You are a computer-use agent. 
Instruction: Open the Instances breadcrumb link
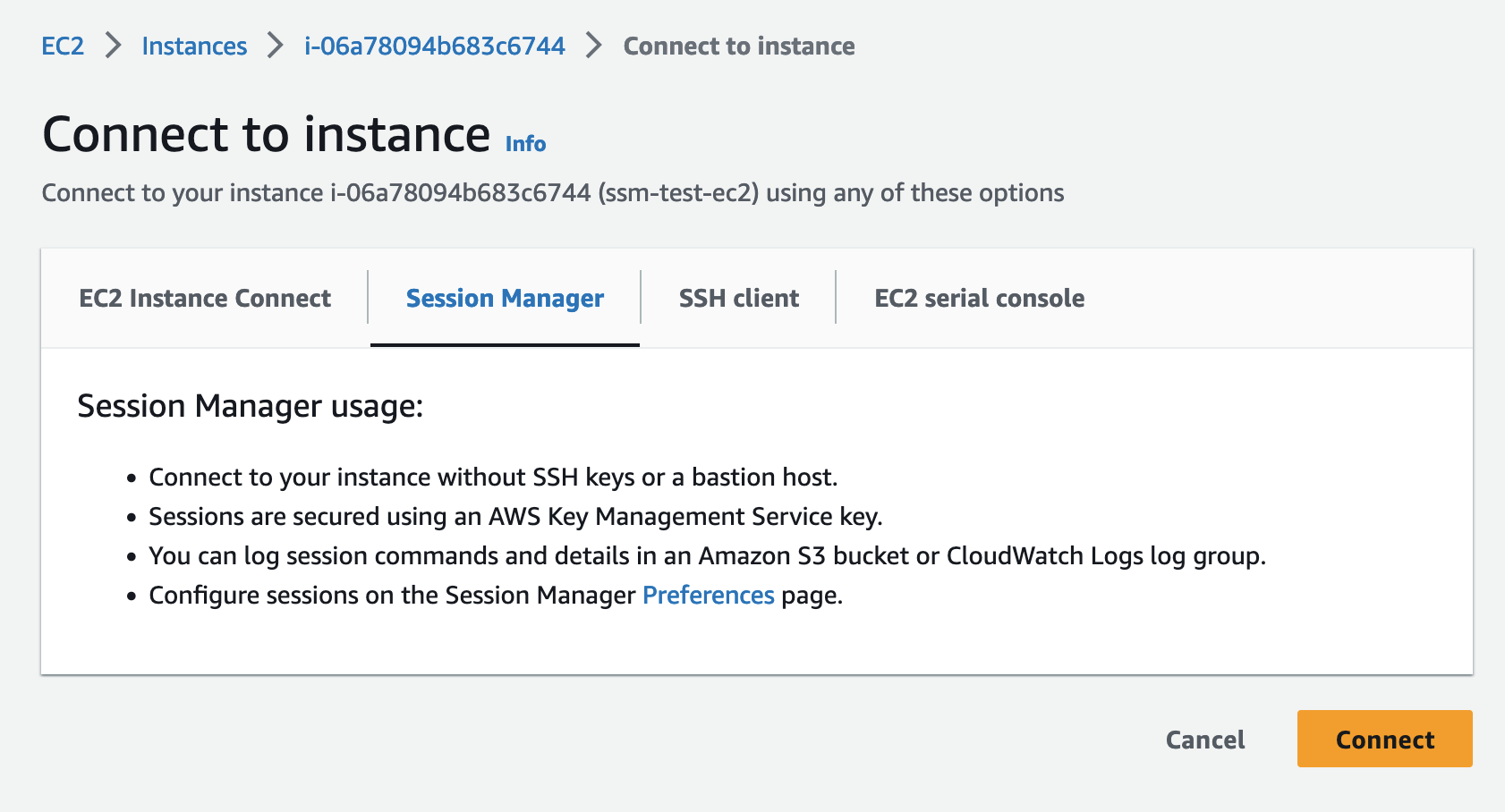pyautogui.click(x=194, y=46)
